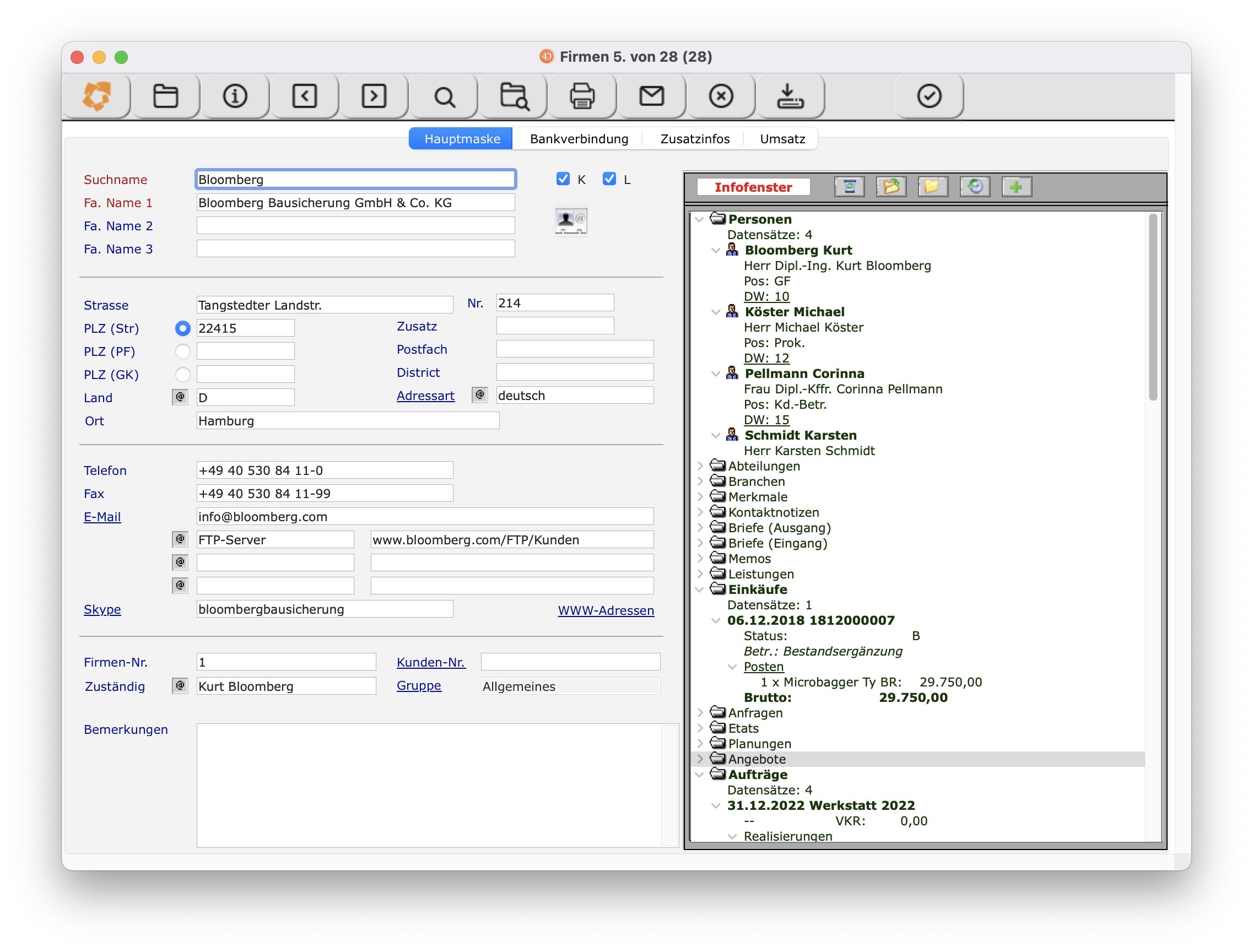Switch to the Bankverbindung tab
Viewport: 1253px width, 952px height.
point(579,139)
